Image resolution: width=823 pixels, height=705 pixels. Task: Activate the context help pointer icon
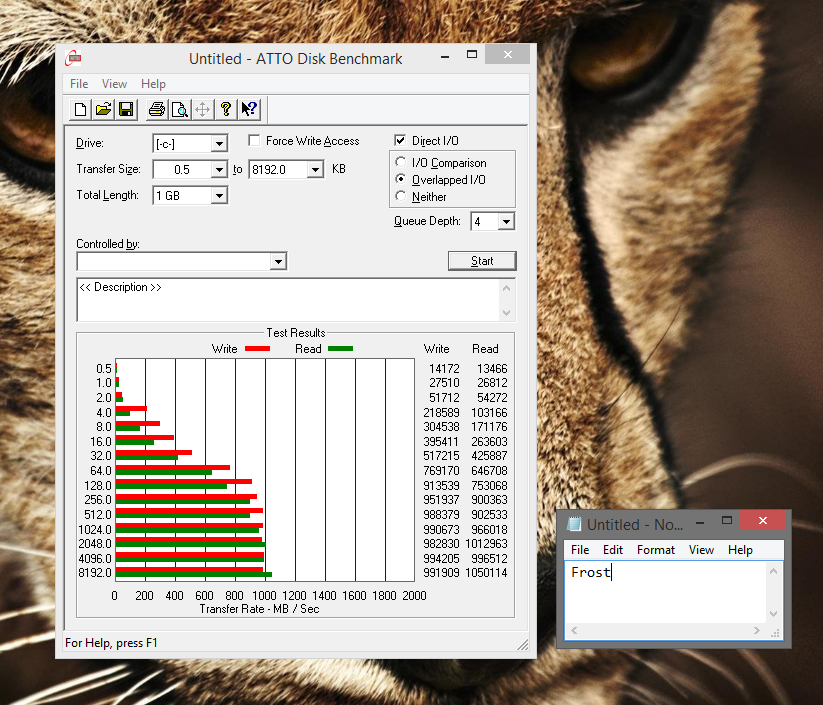tap(249, 109)
